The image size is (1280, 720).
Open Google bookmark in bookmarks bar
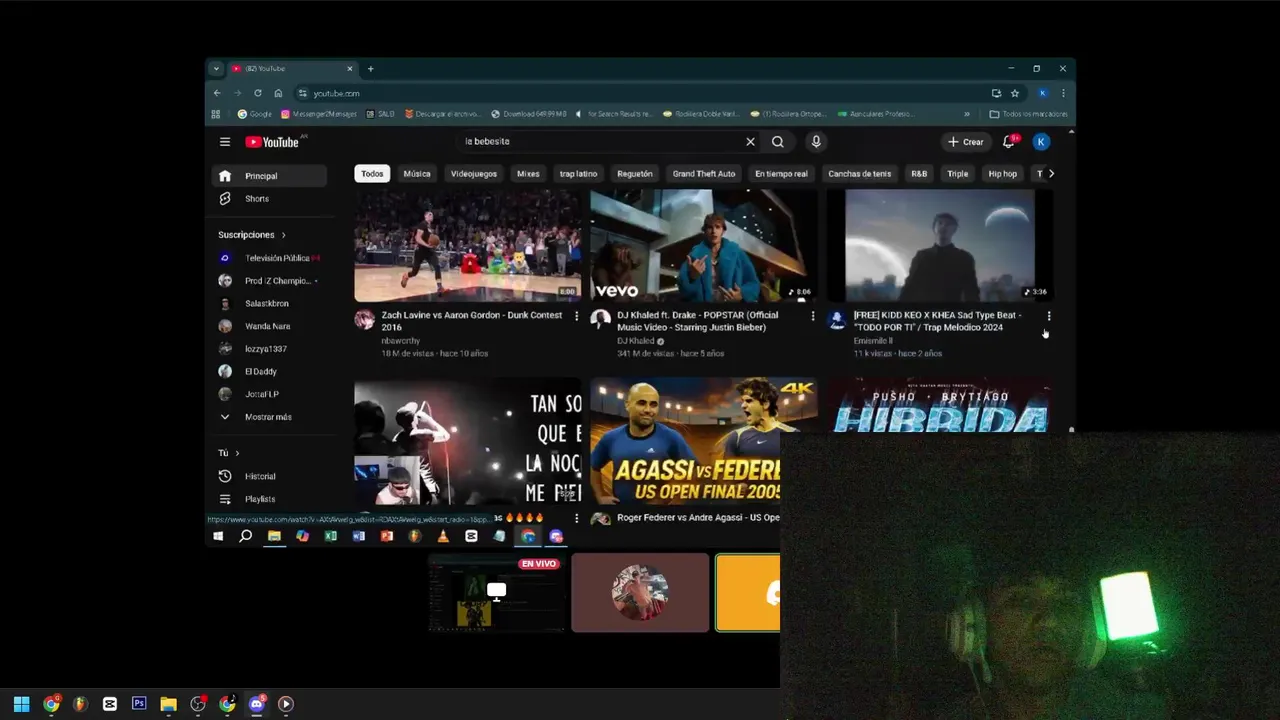coord(255,114)
